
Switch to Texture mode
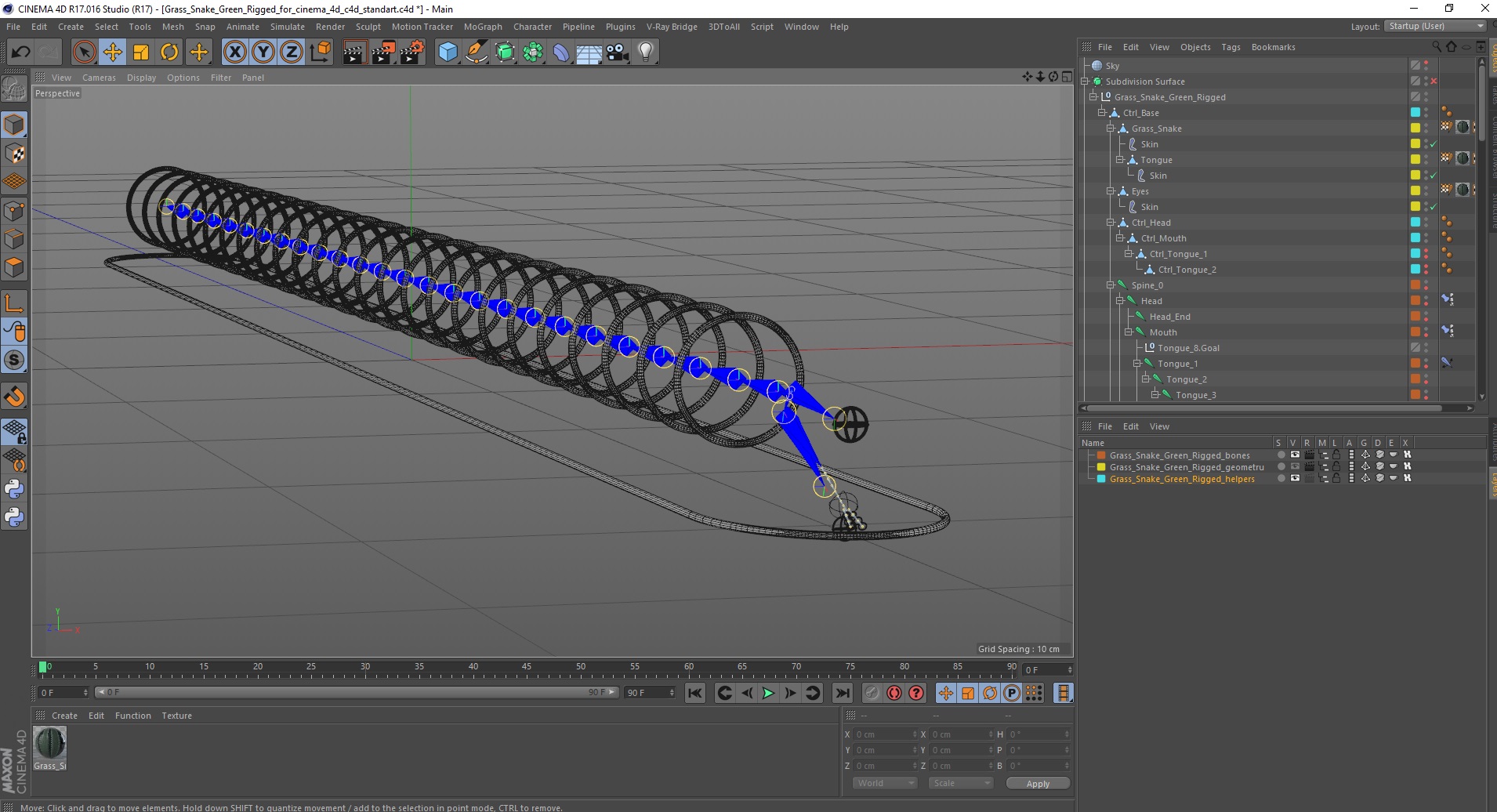click(x=14, y=154)
